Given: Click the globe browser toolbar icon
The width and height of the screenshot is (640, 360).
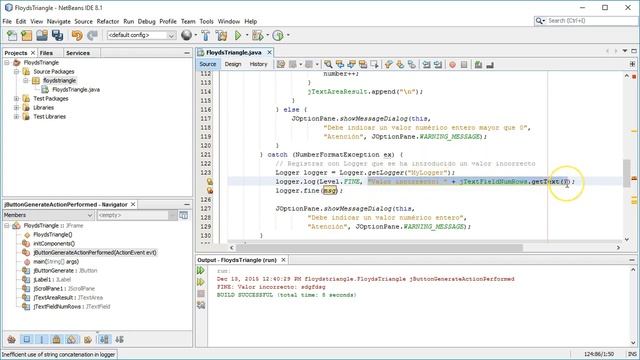Looking at the screenshot, I should (187, 36).
